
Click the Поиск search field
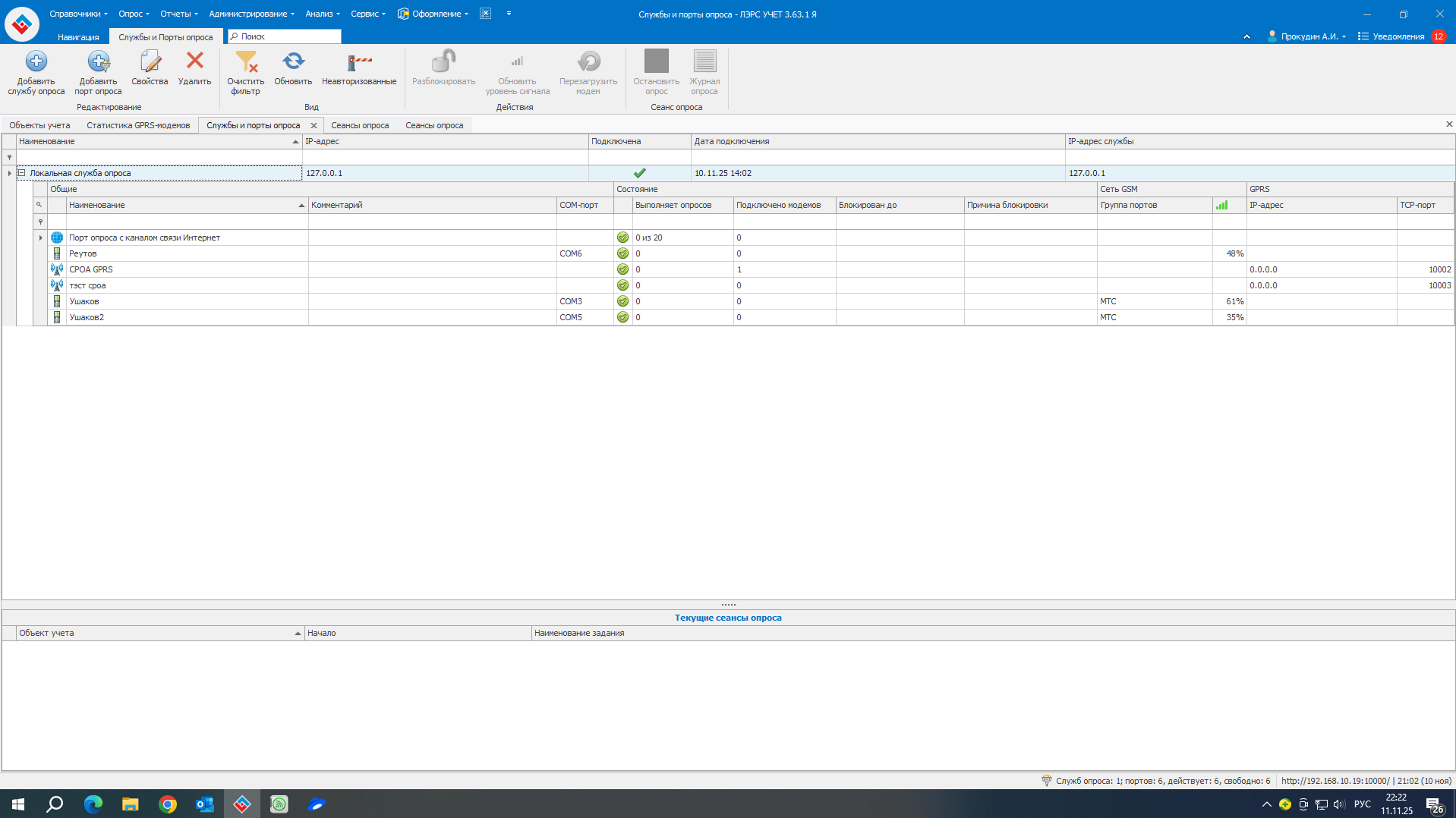(x=288, y=36)
